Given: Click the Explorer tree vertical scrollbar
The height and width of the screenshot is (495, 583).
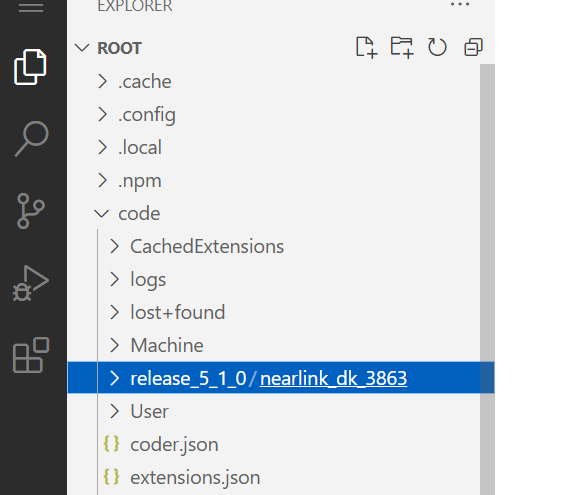Looking at the screenshot, I should click(487, 279).
